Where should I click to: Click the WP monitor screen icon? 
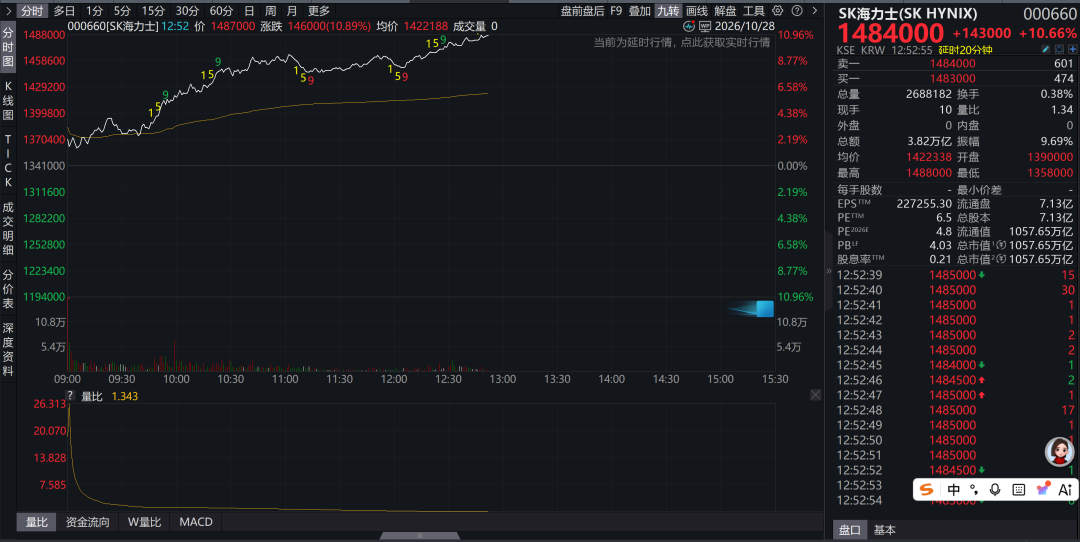tap(705, 26)
